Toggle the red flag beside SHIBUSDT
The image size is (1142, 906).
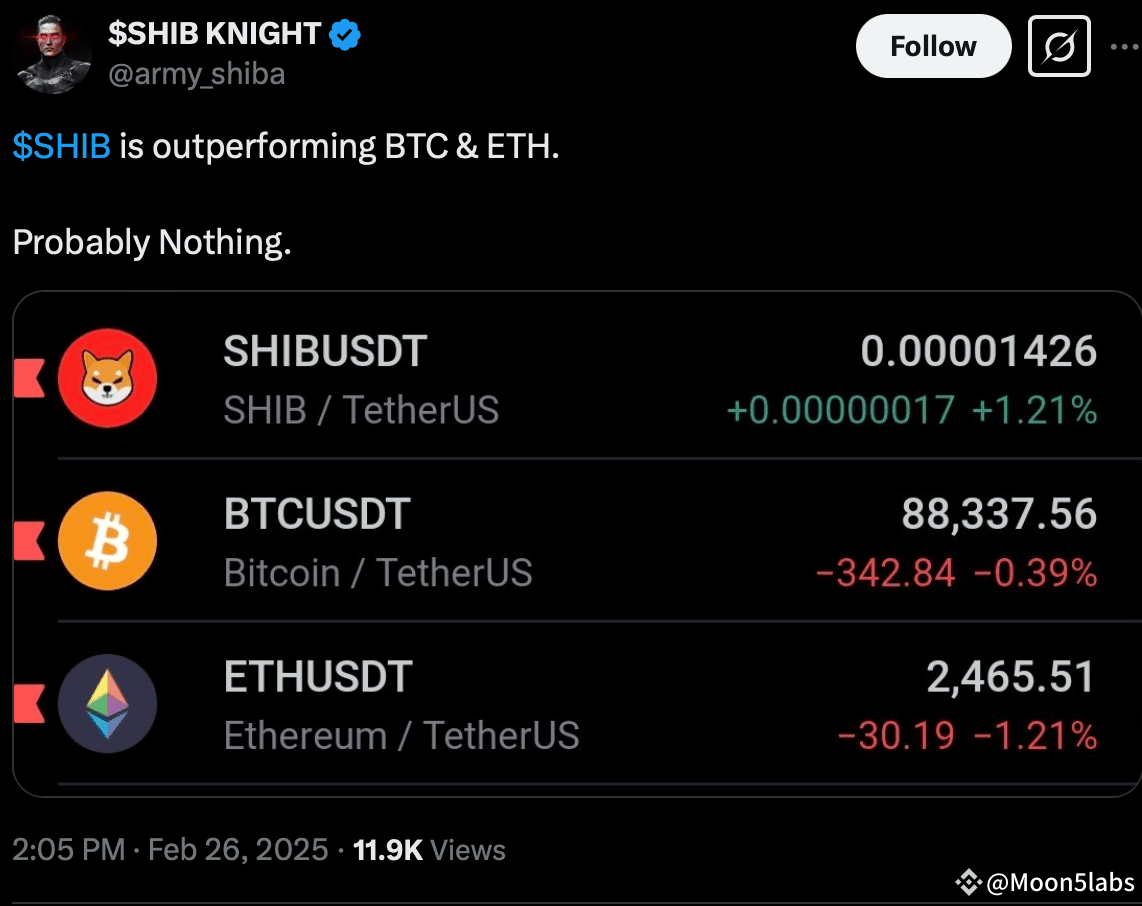pyautogui.click(x=28, y=379)
